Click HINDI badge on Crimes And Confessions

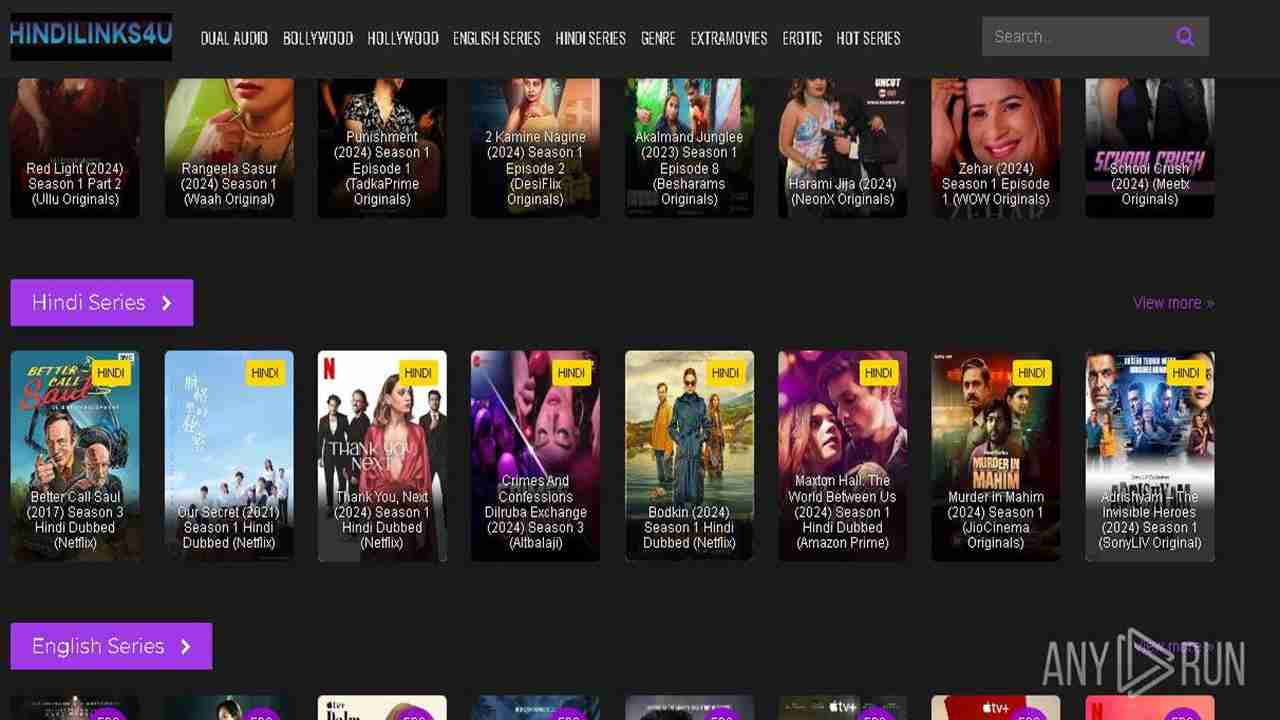point(572,373)
